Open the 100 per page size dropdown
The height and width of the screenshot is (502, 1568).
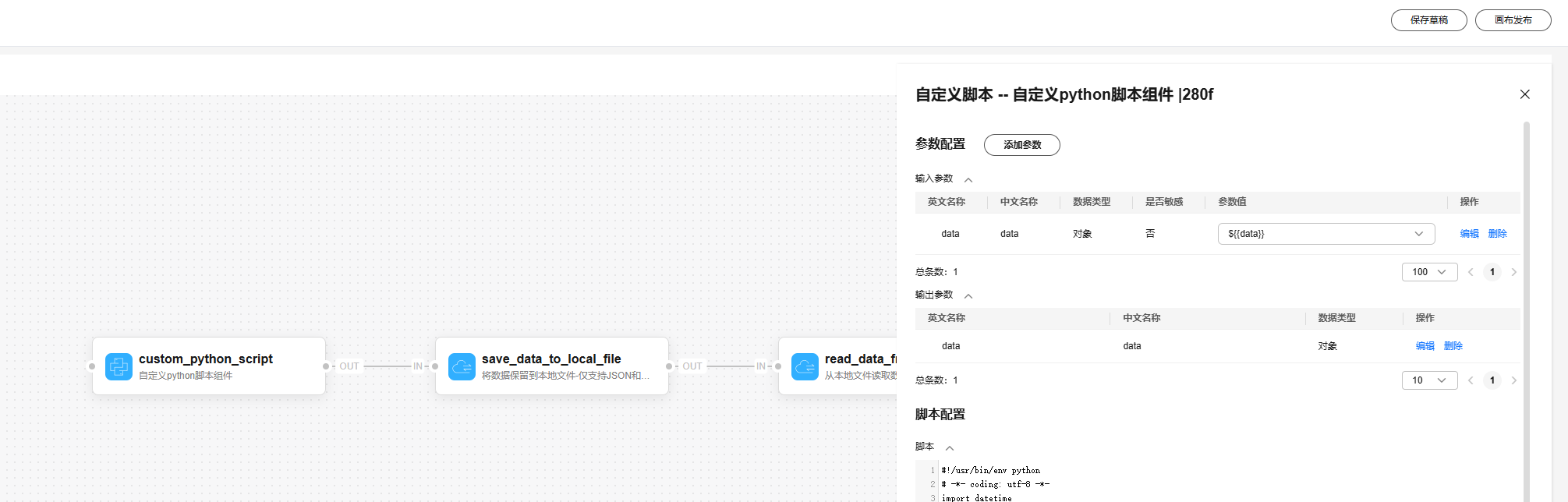coord(1429,272)
